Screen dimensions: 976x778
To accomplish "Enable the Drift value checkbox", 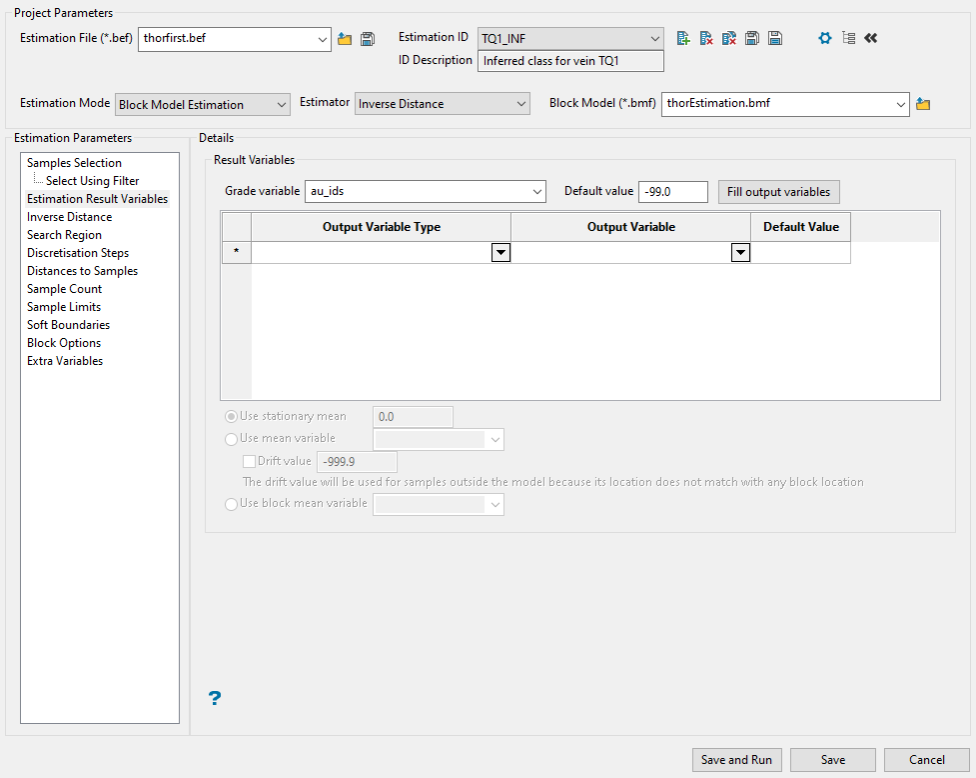I will (250, 461).
